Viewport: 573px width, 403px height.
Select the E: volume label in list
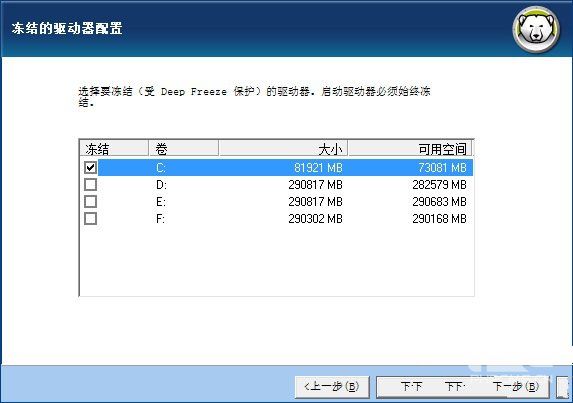coord(161,202)
